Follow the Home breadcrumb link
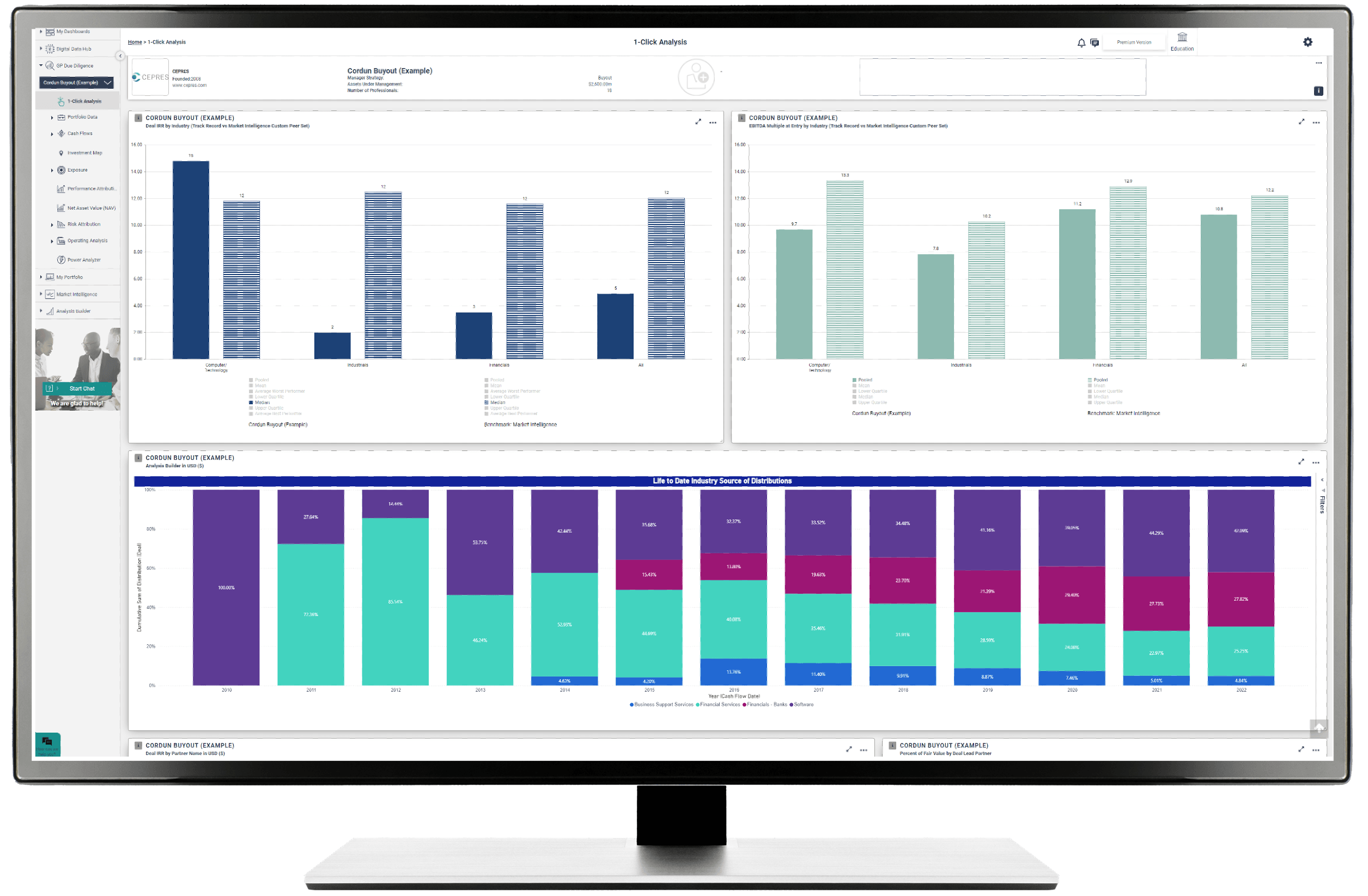1368x896 pixels. click(135, 42)
